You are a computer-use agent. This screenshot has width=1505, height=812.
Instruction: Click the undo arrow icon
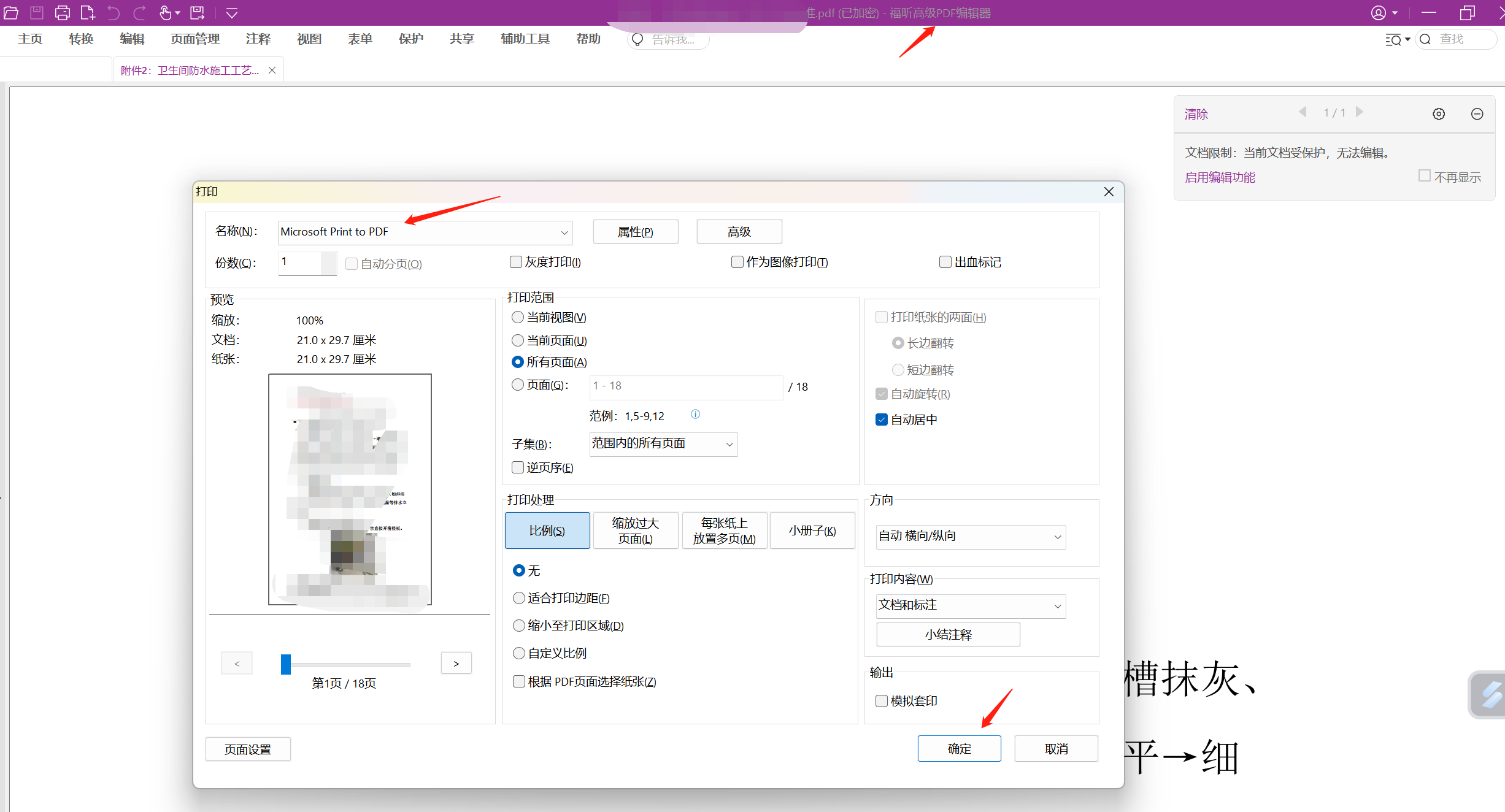(x=114, y=12)
